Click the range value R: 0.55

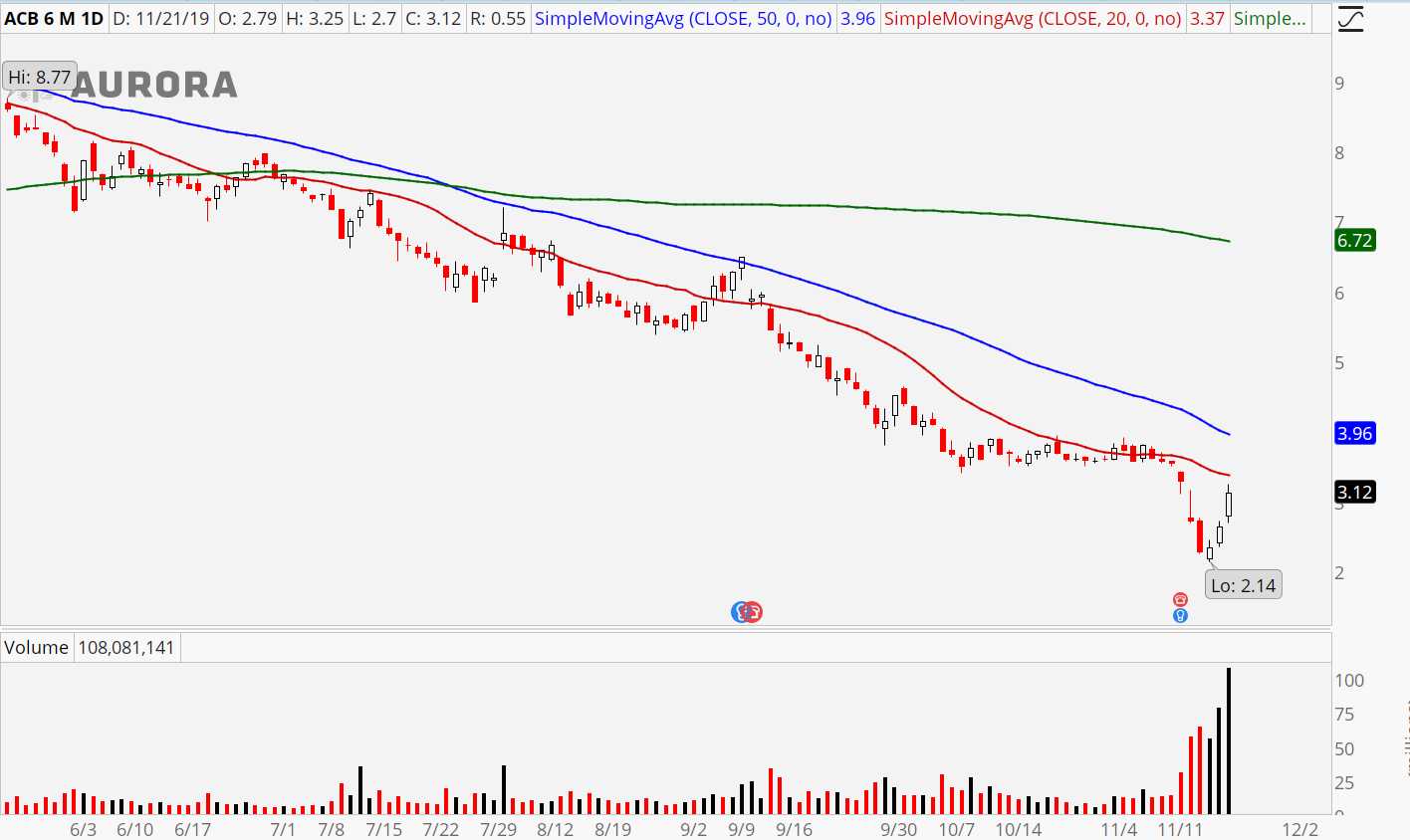pyautogui.click(x=497, y=19)
